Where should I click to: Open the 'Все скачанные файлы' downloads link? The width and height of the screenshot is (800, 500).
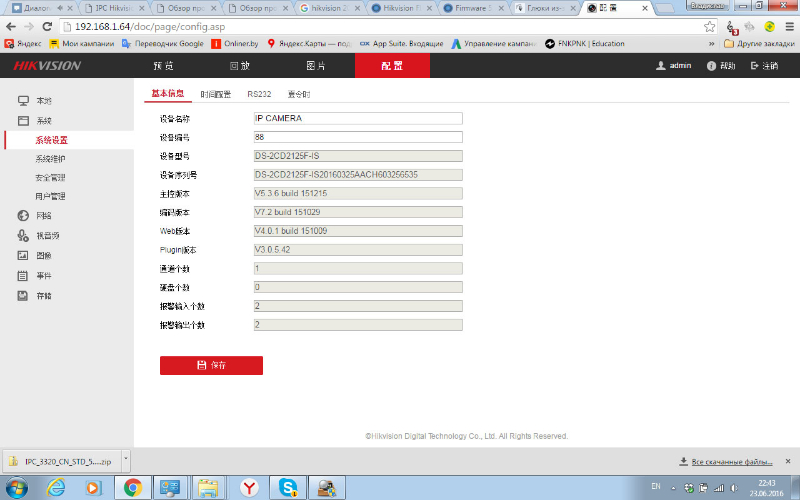point(732,462)
